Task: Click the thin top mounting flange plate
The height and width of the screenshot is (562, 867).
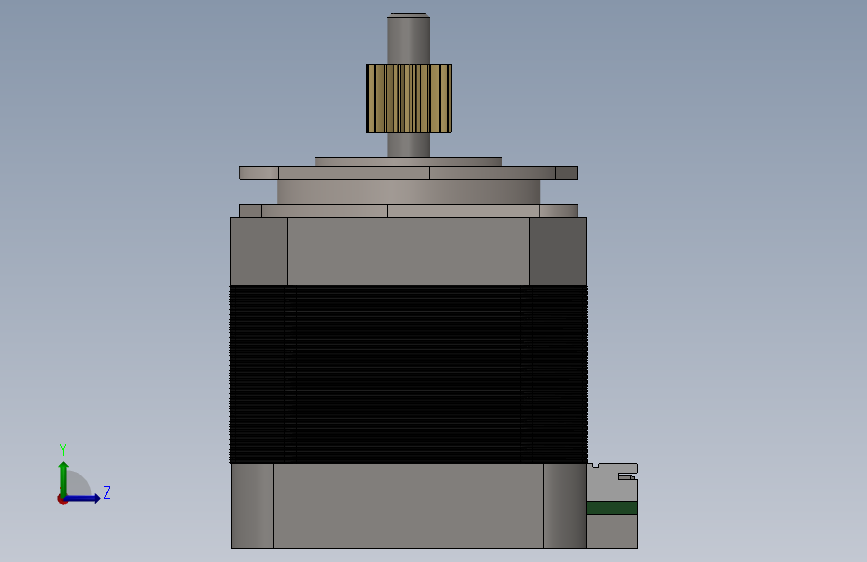Action: 409,173
